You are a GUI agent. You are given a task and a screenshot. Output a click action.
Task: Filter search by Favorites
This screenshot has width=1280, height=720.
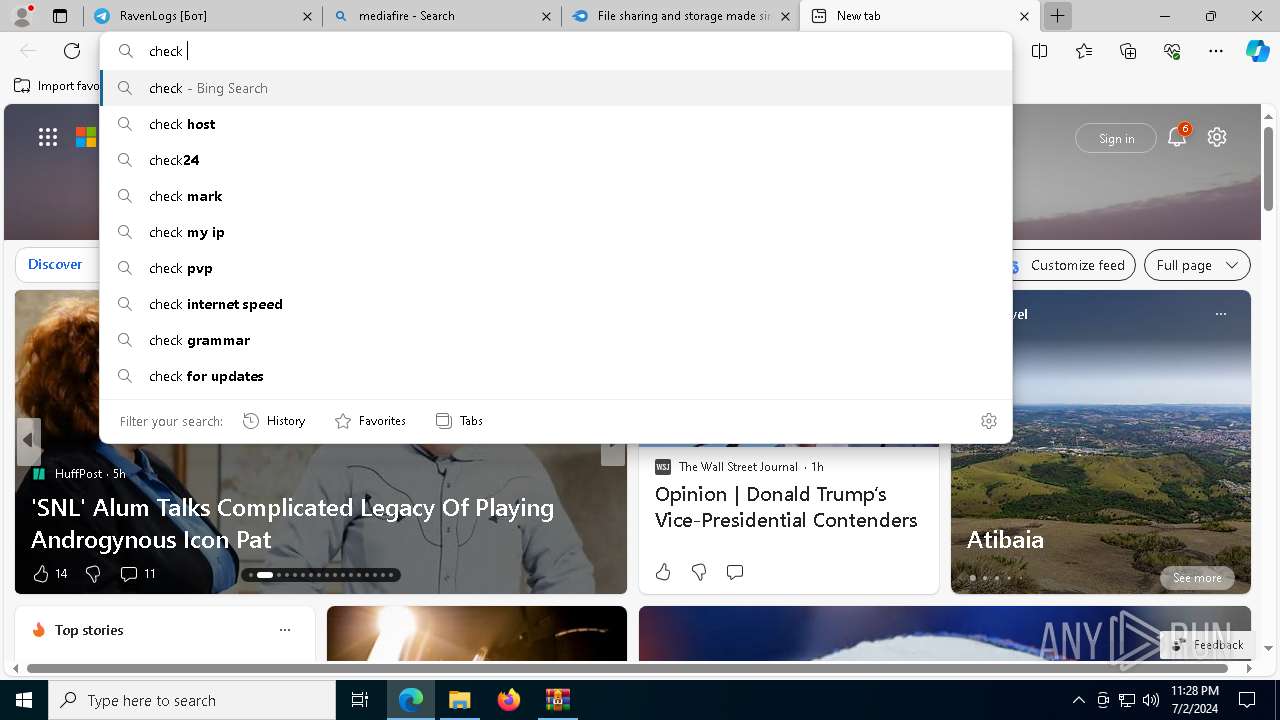pyautogui.click(x=370, y=421)
